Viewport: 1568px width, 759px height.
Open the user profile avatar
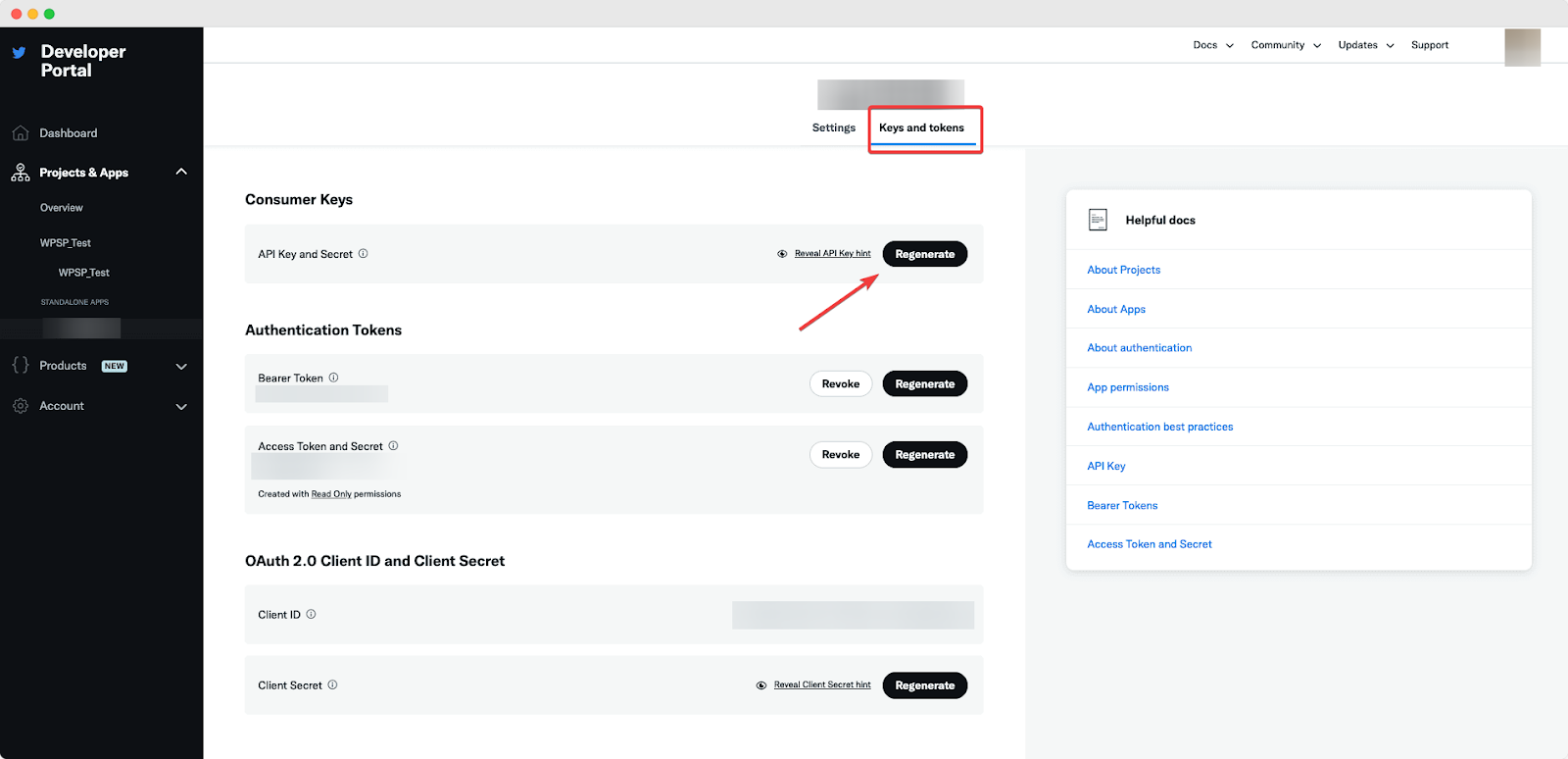tap(1522, 47)
